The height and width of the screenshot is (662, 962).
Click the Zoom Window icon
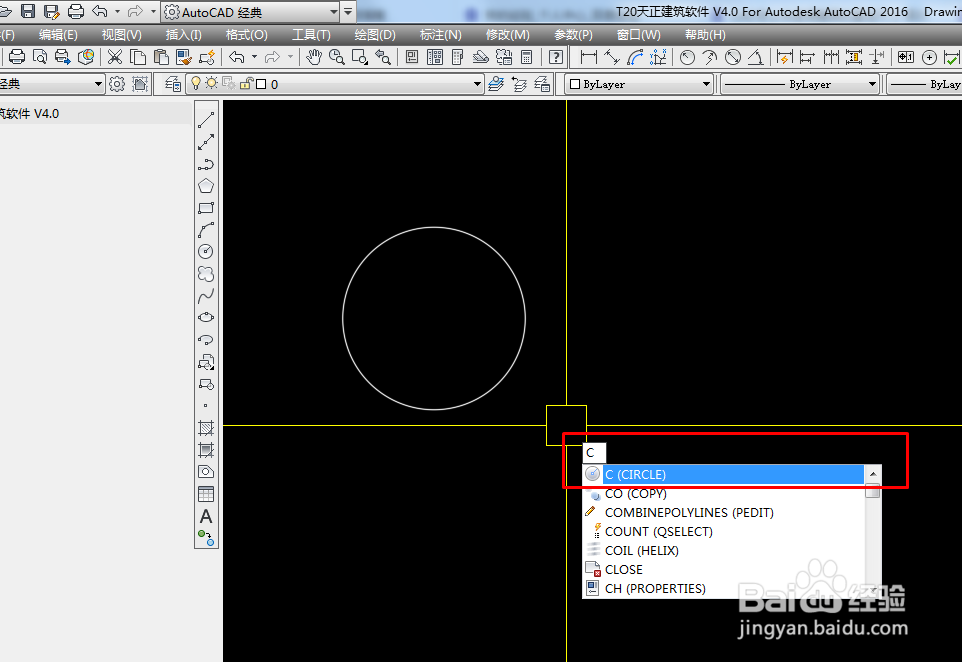360,58
